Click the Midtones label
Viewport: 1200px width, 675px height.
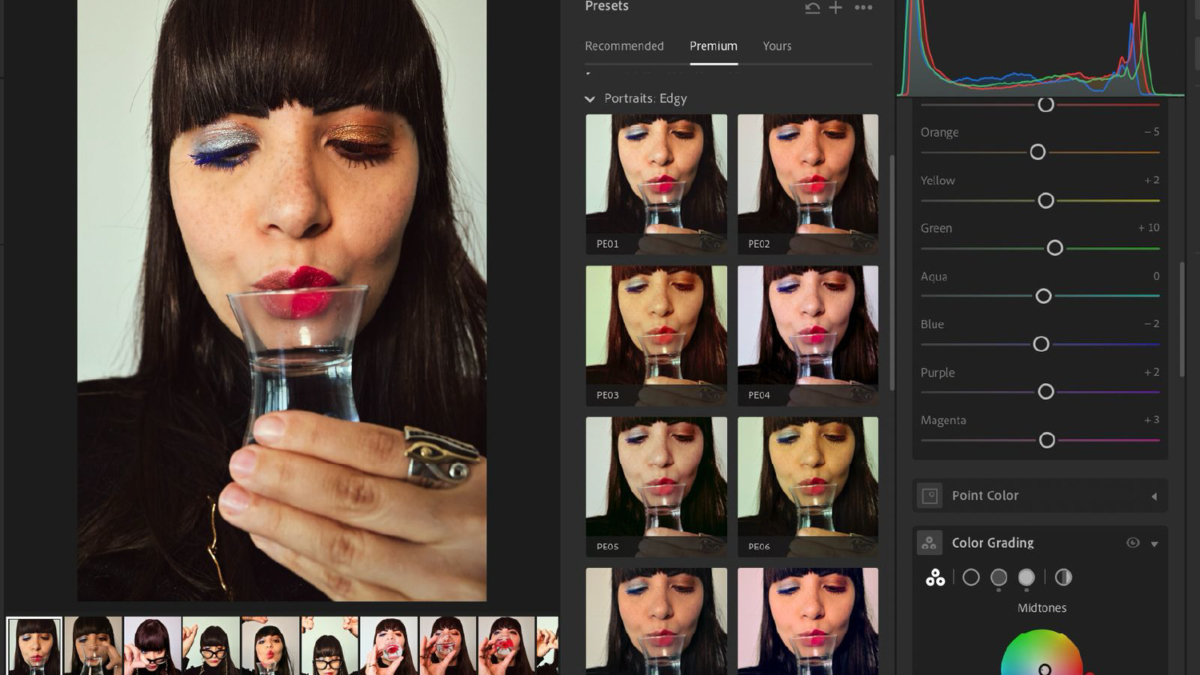point(1042,608)
